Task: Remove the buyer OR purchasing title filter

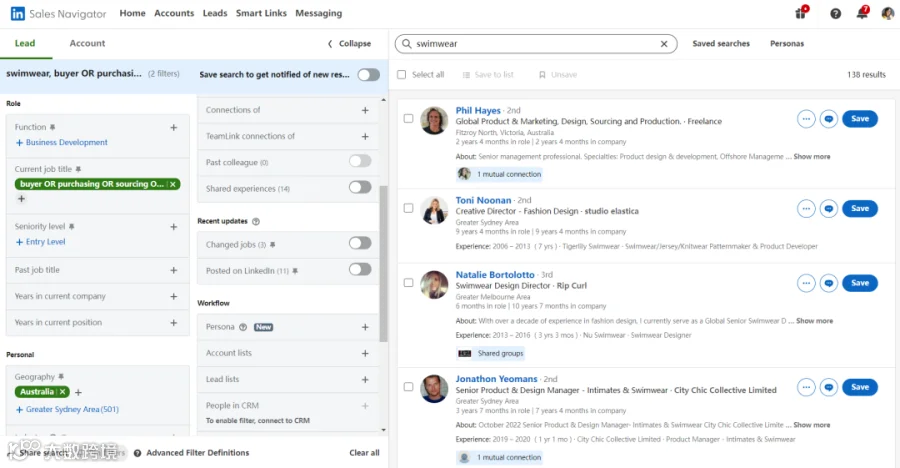Action: pyautogui.click(x=173, y=184)
